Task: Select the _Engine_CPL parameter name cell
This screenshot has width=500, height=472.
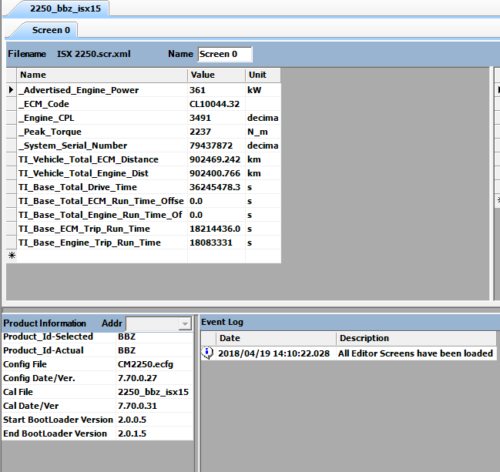Action: pyautogui.click(x=102, y=118)
